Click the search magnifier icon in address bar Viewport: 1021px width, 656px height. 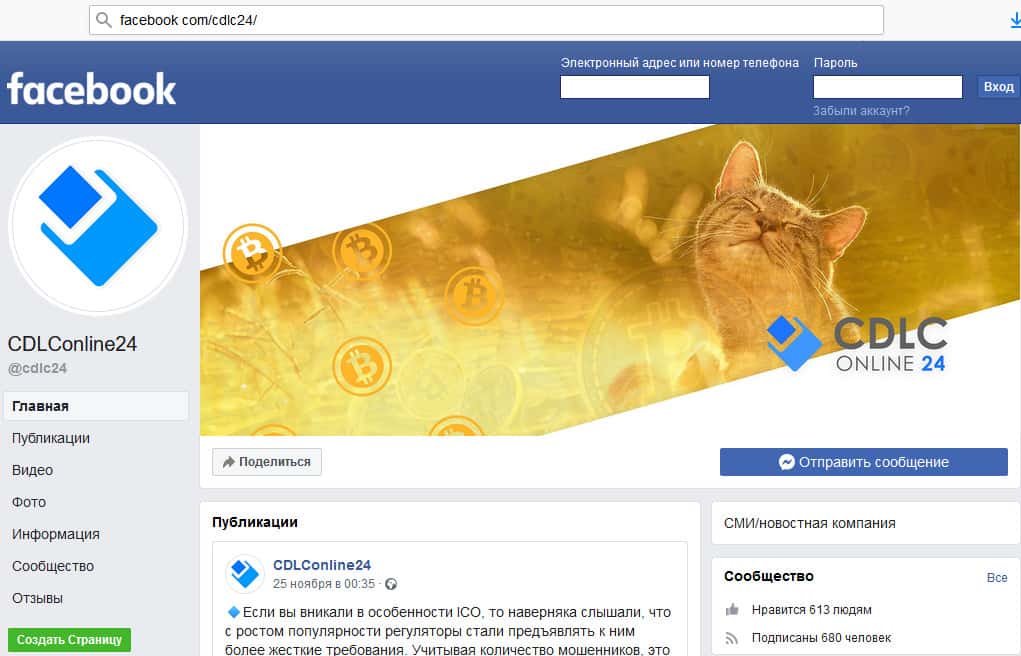click(104, 20)
